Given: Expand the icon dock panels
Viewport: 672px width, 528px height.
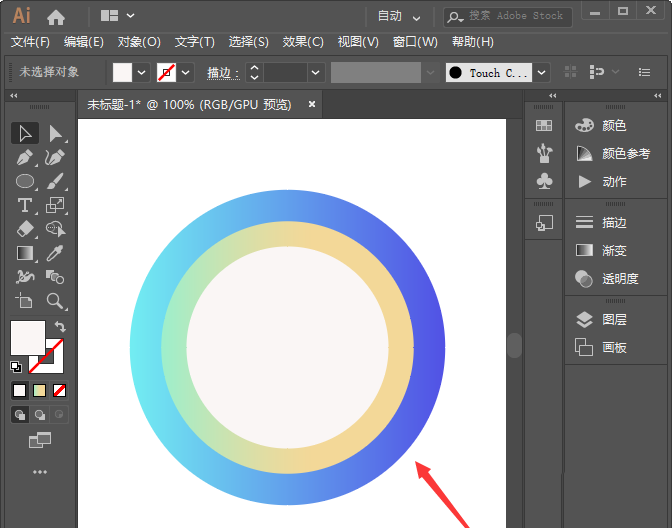Looking at the screenshot, I should 553,96.
